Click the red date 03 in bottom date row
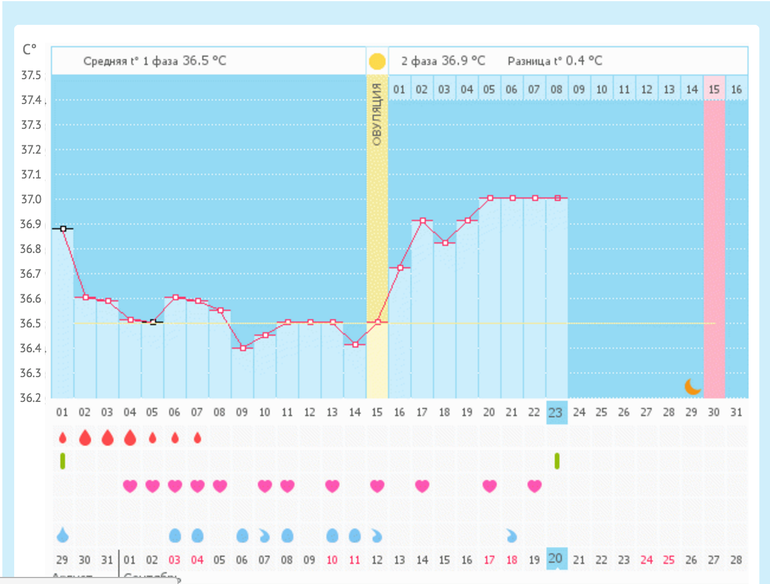Viewport: 770px width, 584px height. tap(174, 559)
